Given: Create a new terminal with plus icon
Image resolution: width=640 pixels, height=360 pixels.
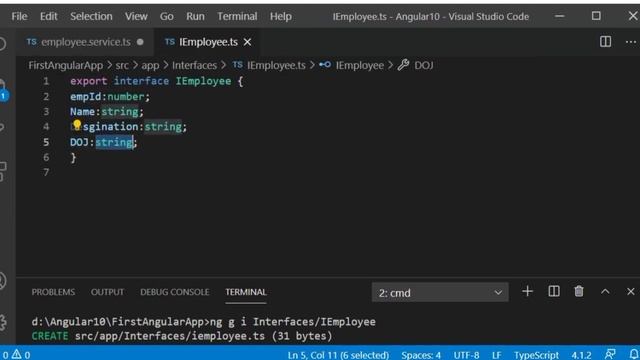Looking at the screenshot, I should (x=527, y=291).
